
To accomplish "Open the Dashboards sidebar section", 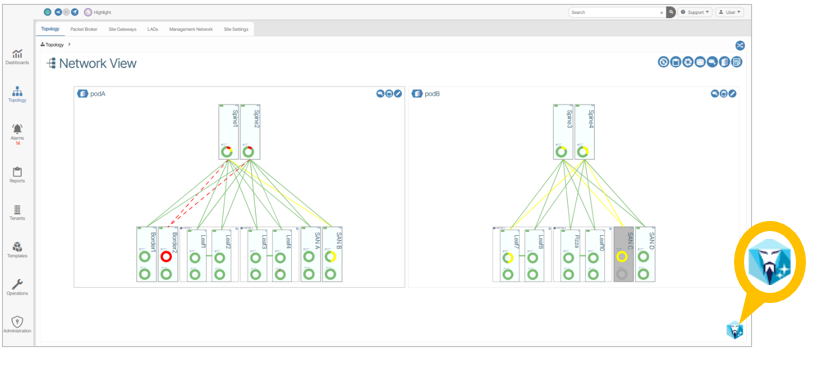I will point(17,57).
